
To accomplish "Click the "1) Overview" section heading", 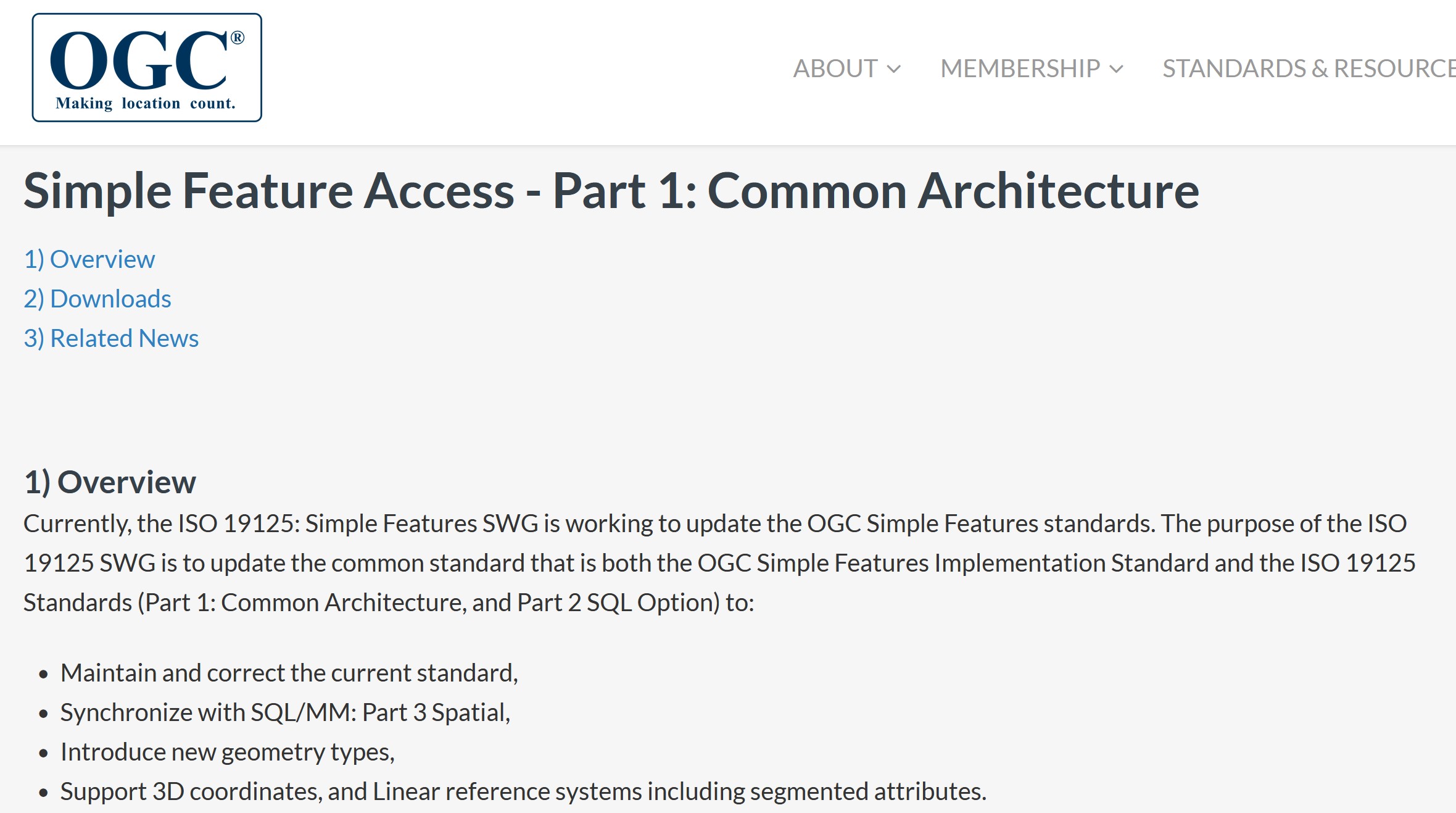I will coord(110,482).
